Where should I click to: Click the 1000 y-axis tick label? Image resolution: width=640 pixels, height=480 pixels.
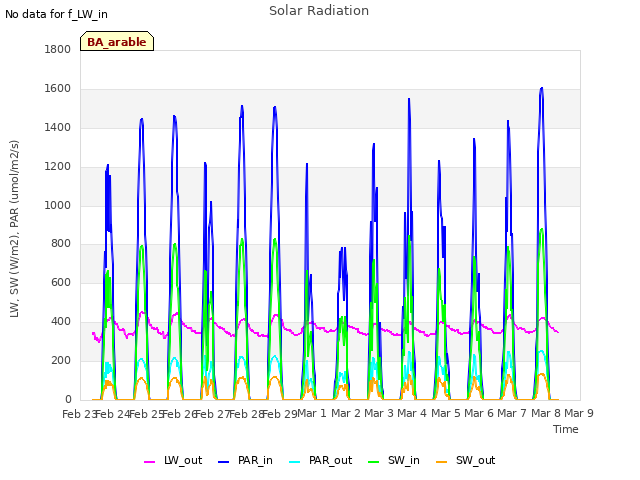pos(58,205)
